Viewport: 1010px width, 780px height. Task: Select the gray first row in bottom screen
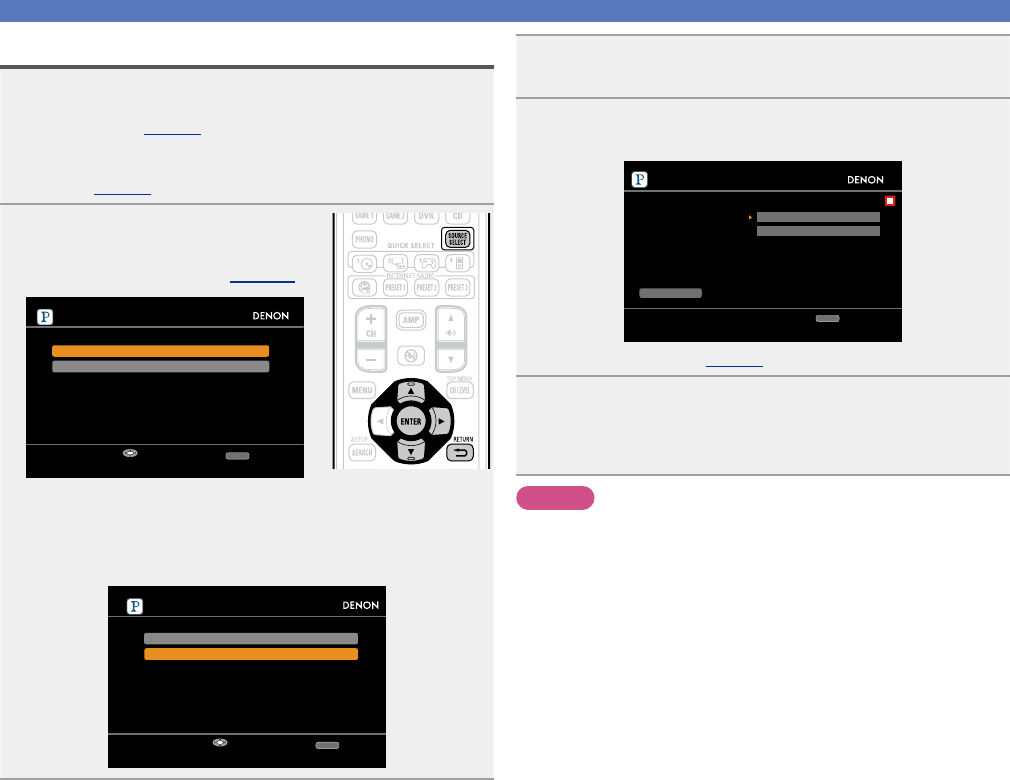point(251,638)
